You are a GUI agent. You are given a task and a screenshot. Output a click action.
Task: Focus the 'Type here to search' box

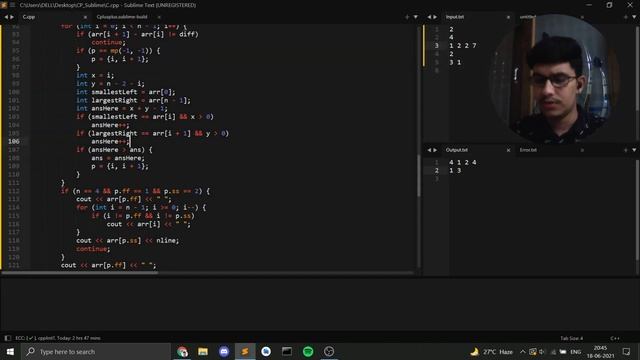[96, 351]
